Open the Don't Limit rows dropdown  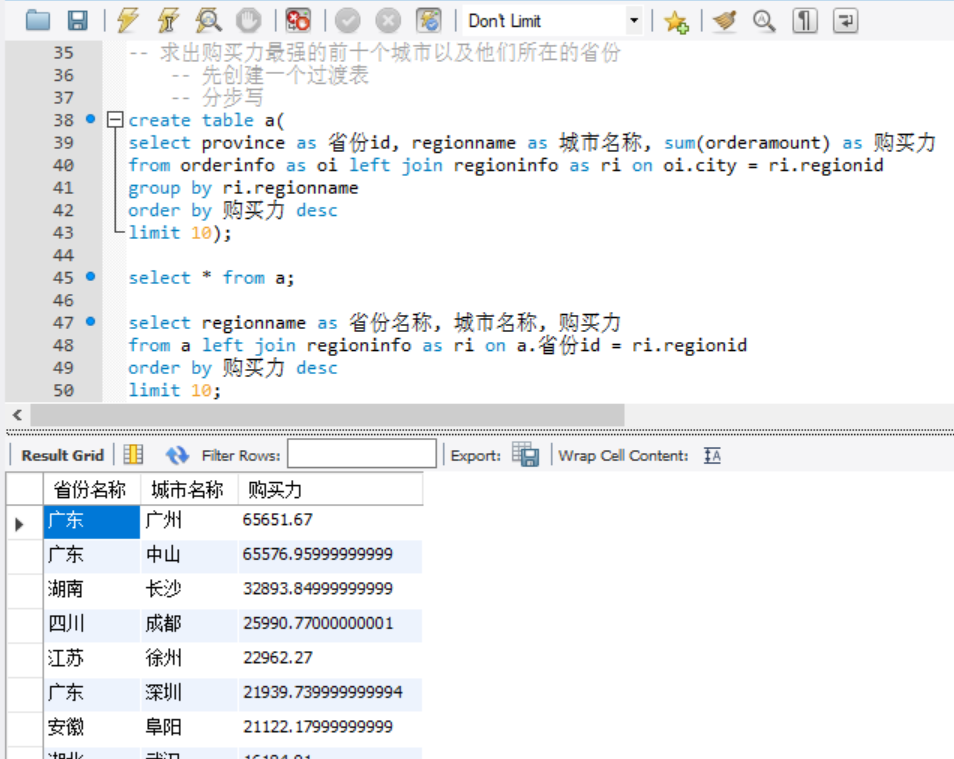[x=634, y=21]
